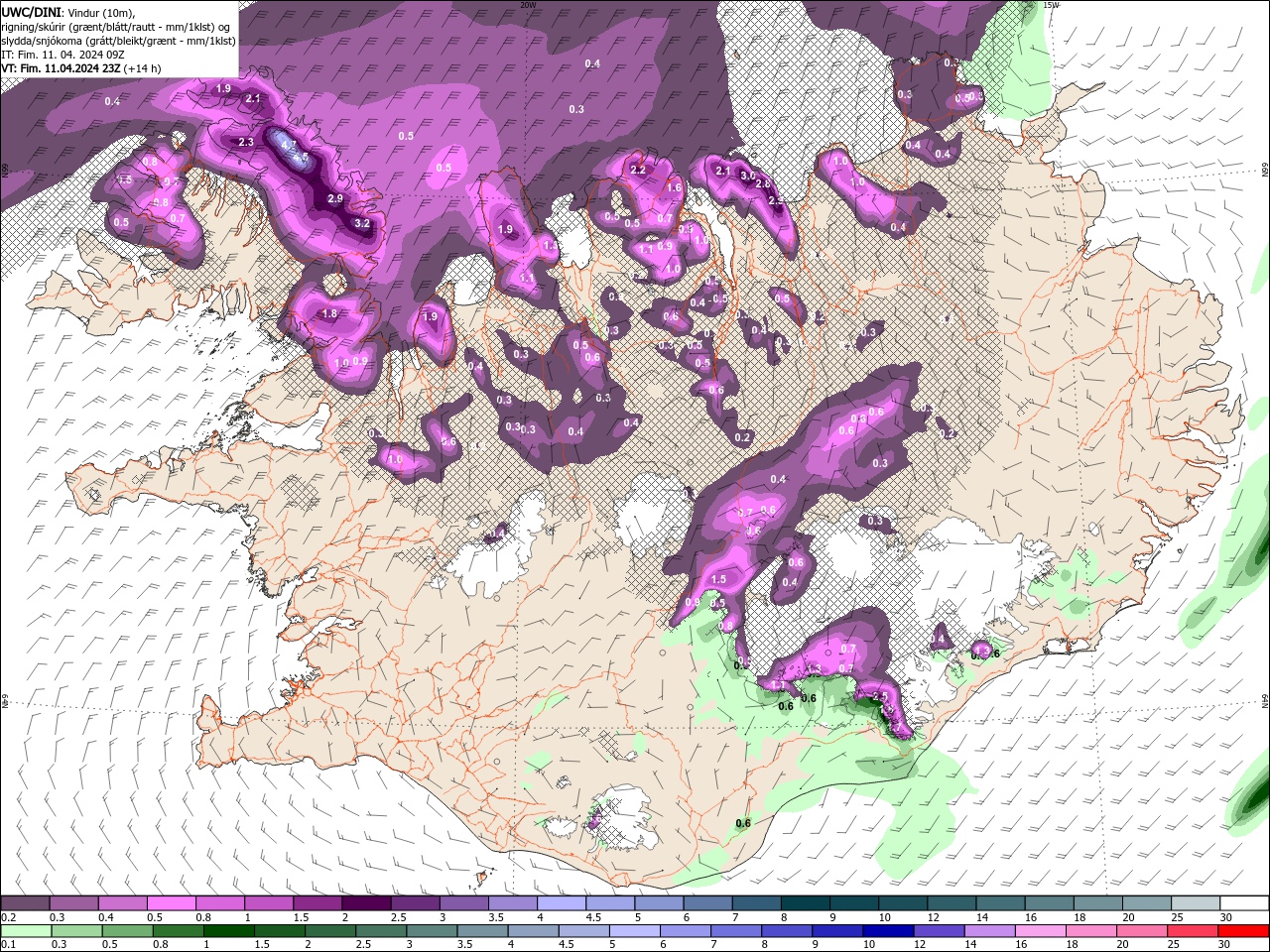Click the 4.7 peak snowfall value on the map
Viewport: 1270px width, 952px height.
[x=290, y=145]
